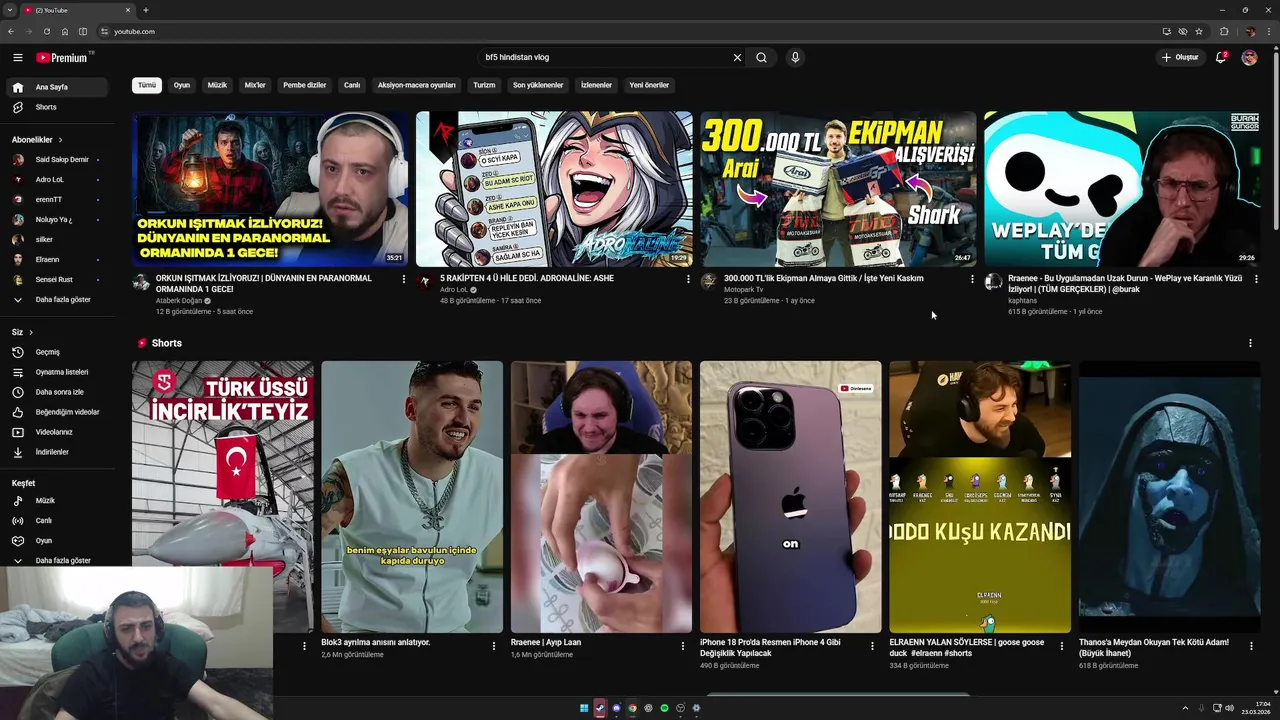The height and width of the screenshot is (720, 1280).
Task: Click the Oluştur create button
Action: point(1179,57)
